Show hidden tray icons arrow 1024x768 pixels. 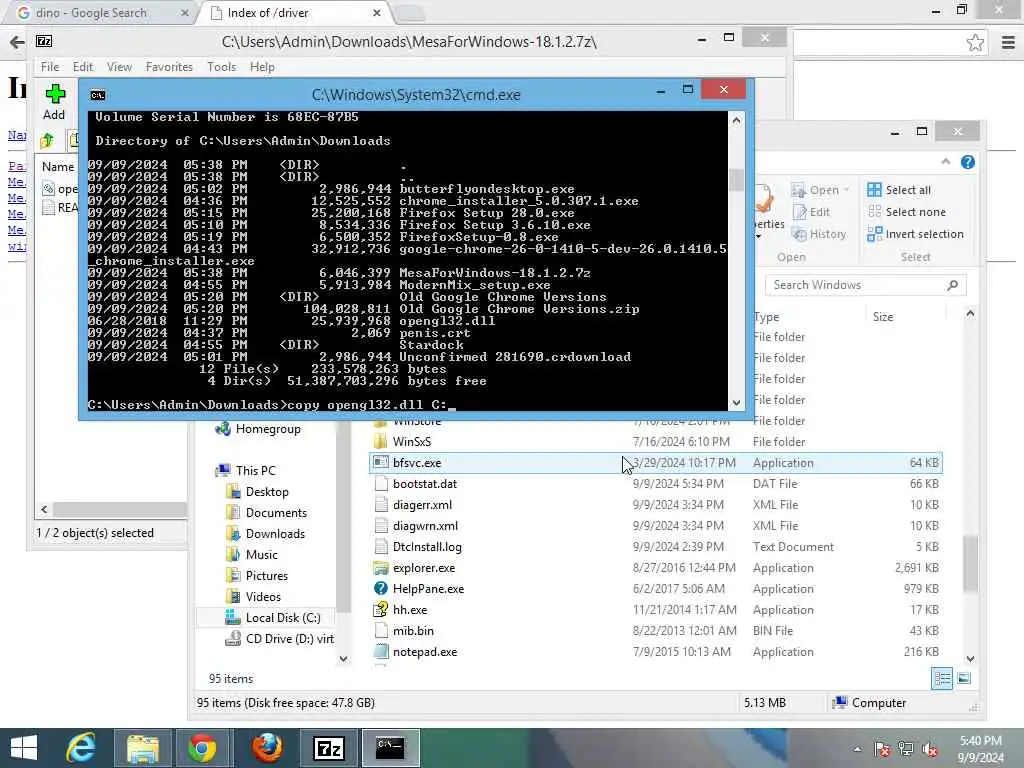857,749
